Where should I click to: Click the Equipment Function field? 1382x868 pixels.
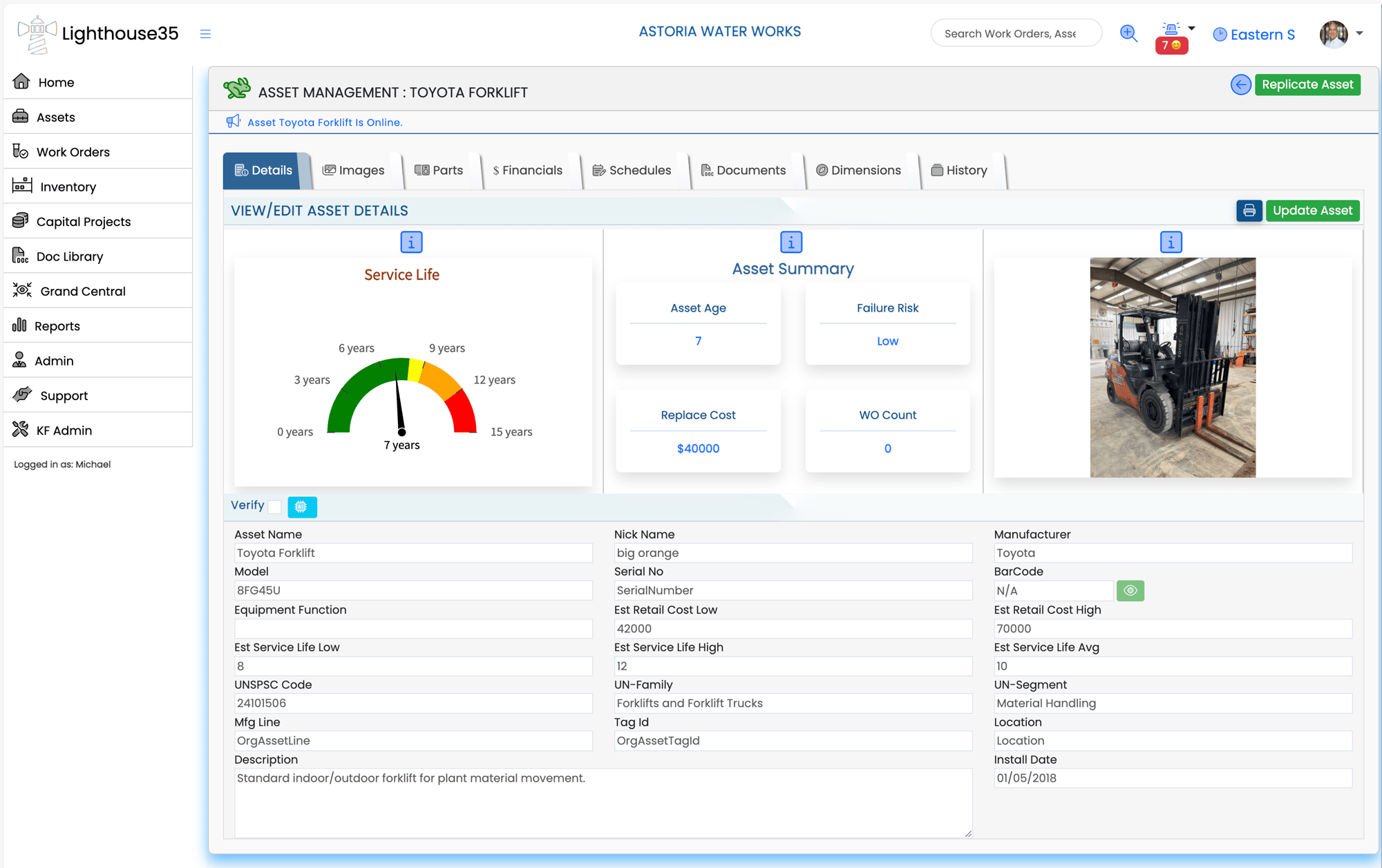413,628
